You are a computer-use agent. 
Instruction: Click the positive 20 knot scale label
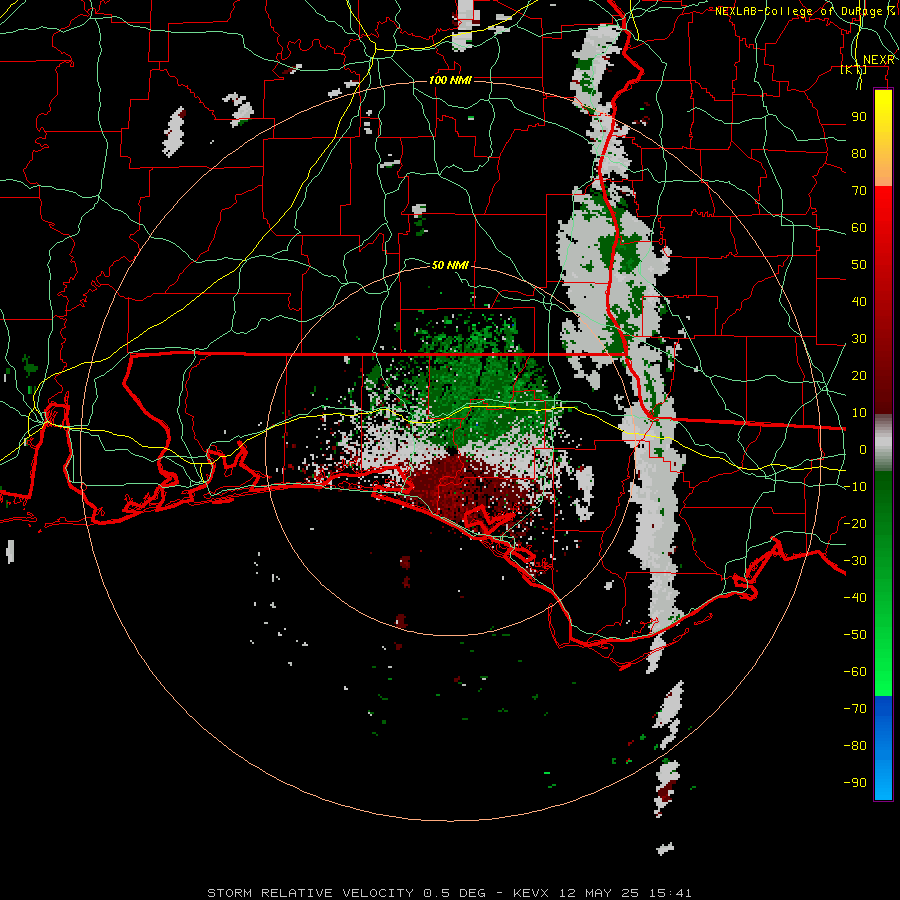point(859,375)
